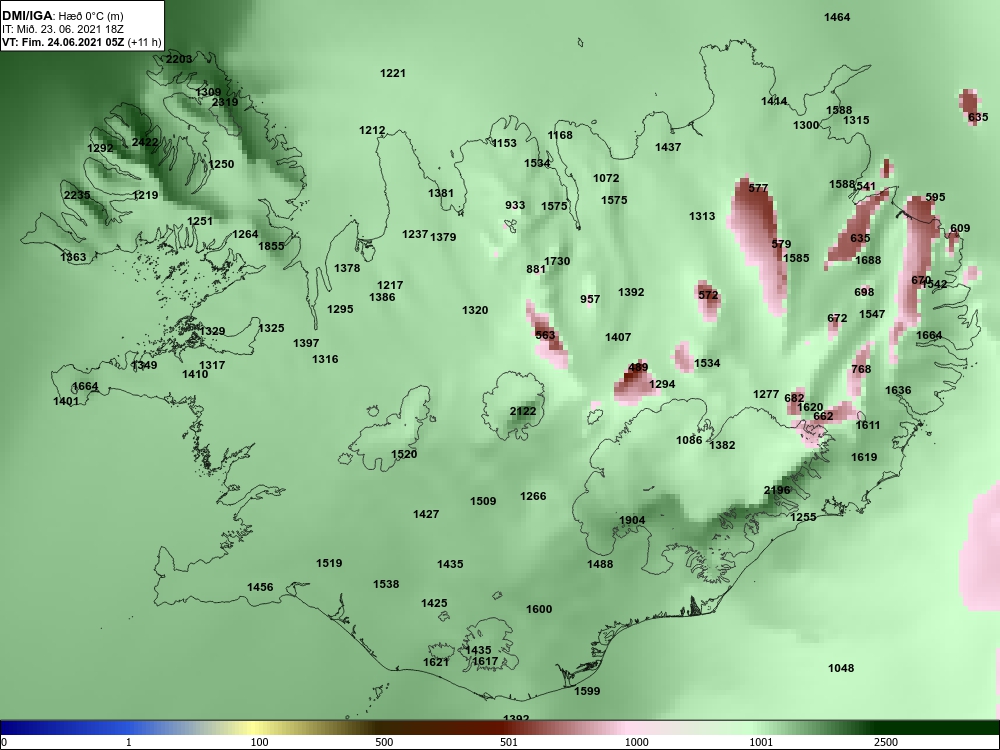1000x750 pixels.
Task: Click the 1621 value on the southern glacier
Action: [436, 663]
